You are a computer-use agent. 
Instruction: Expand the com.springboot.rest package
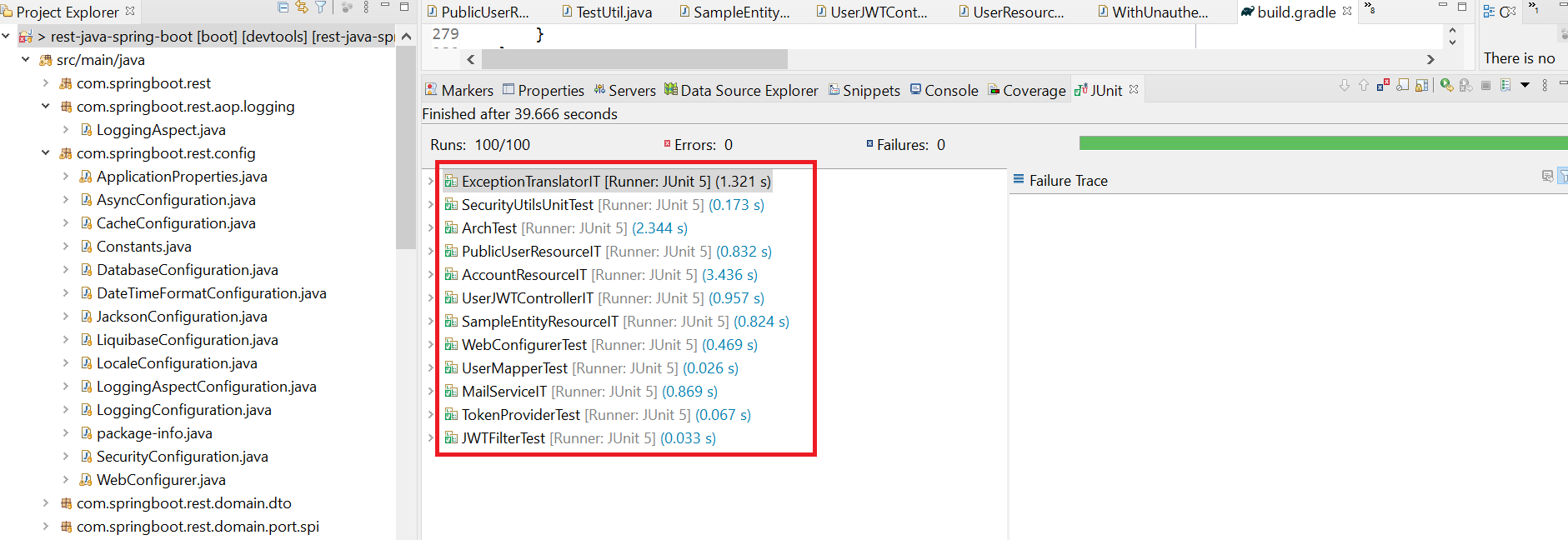46,82
